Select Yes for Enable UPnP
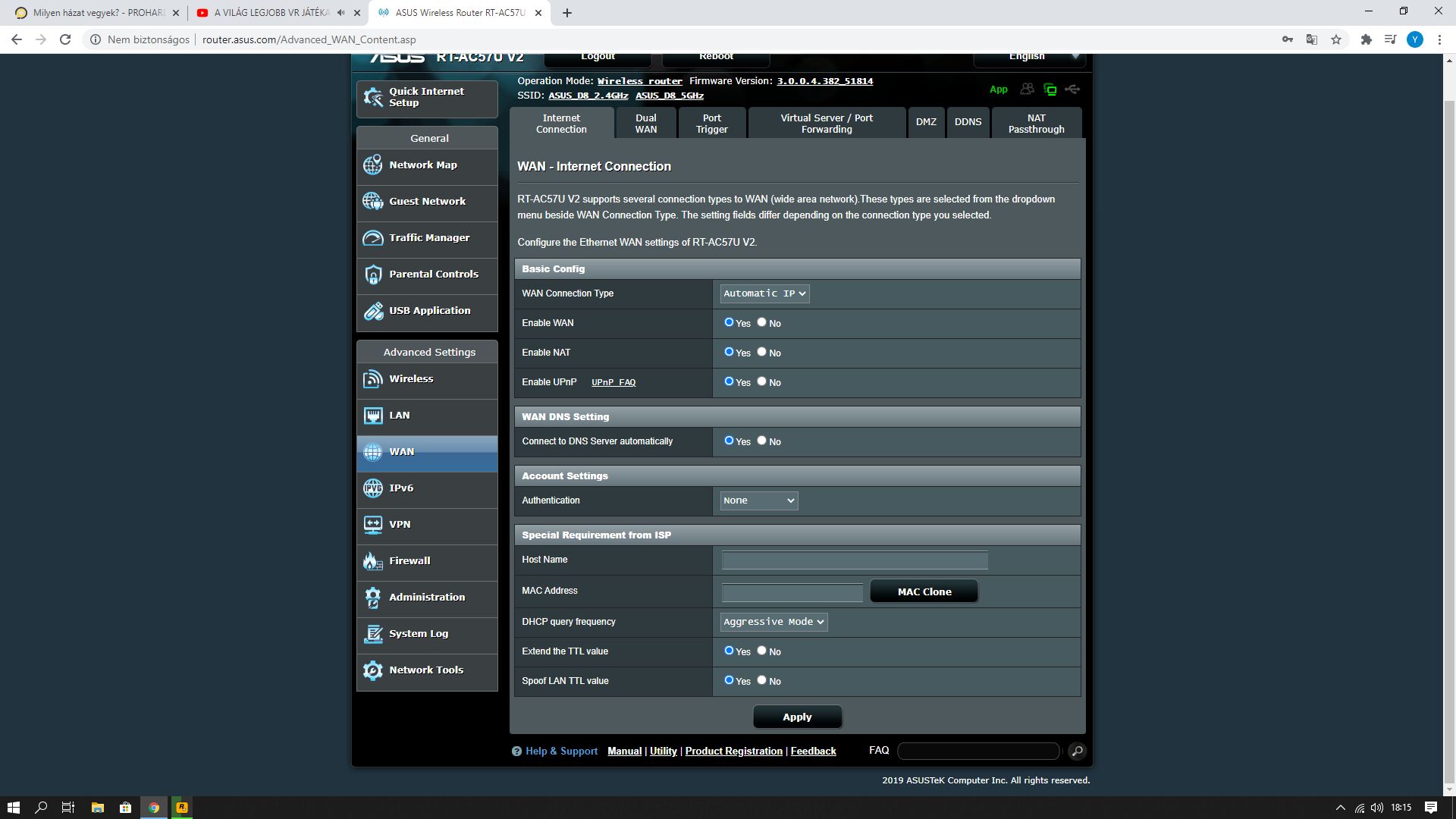 pyautogui.click(x=729, y=381)
